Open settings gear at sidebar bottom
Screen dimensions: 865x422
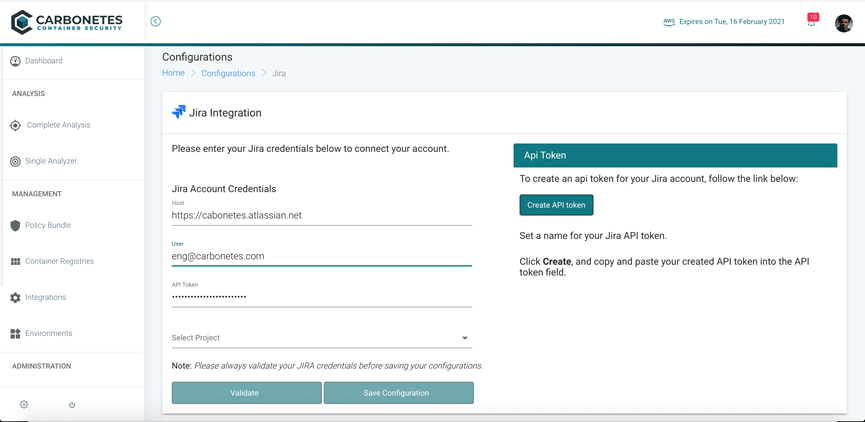[24, 404]
